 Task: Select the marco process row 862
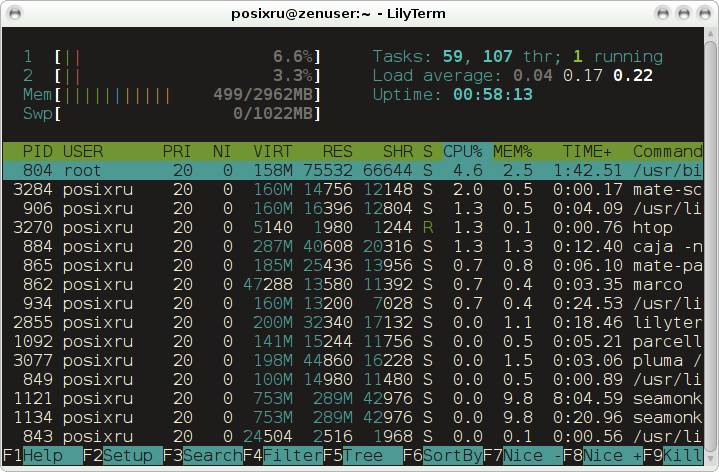click(x=353, y=284)
